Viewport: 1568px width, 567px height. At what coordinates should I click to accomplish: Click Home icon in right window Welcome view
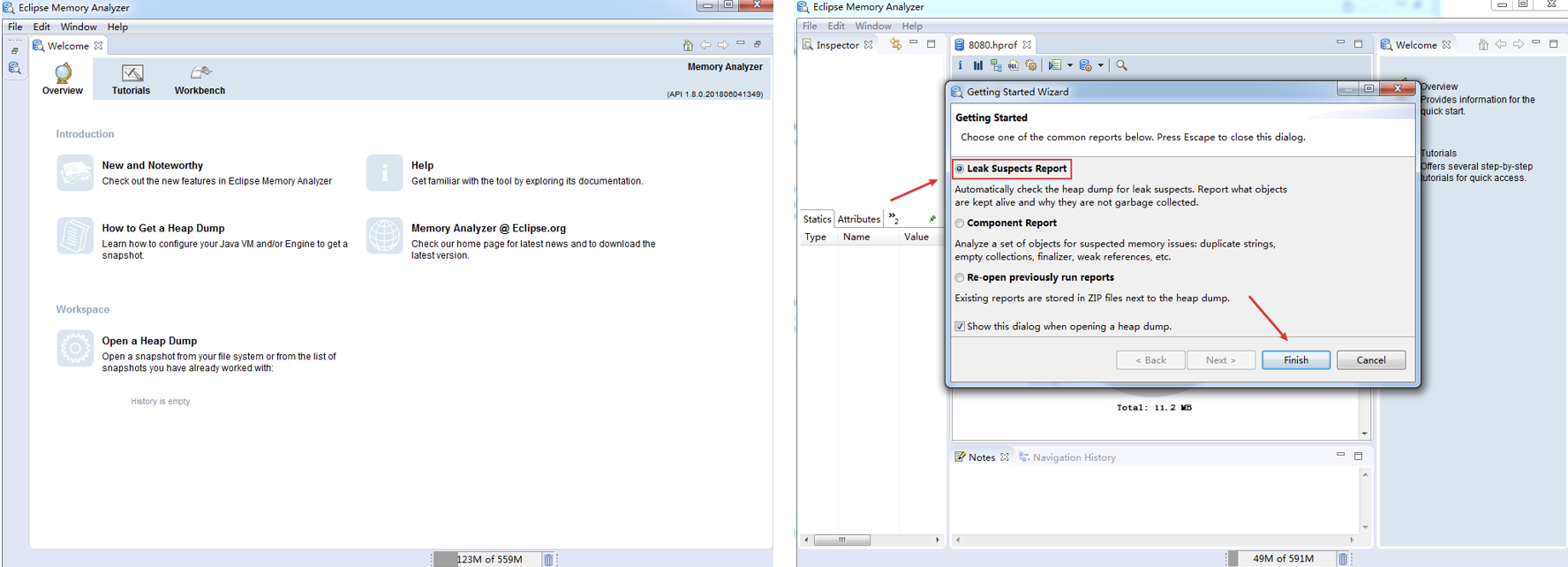tap(1483, 44)
